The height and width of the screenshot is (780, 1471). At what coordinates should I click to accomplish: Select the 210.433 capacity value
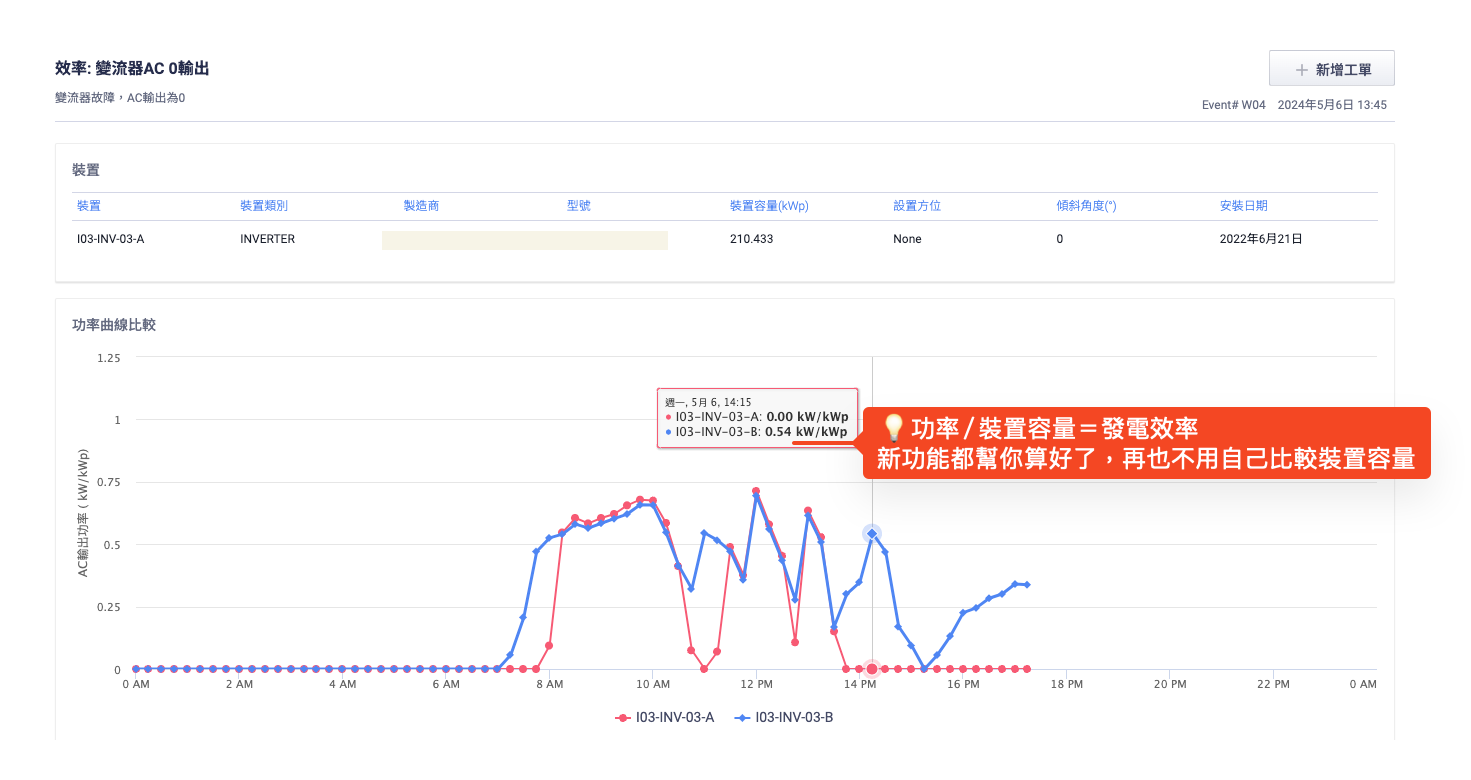pos(751,239)
